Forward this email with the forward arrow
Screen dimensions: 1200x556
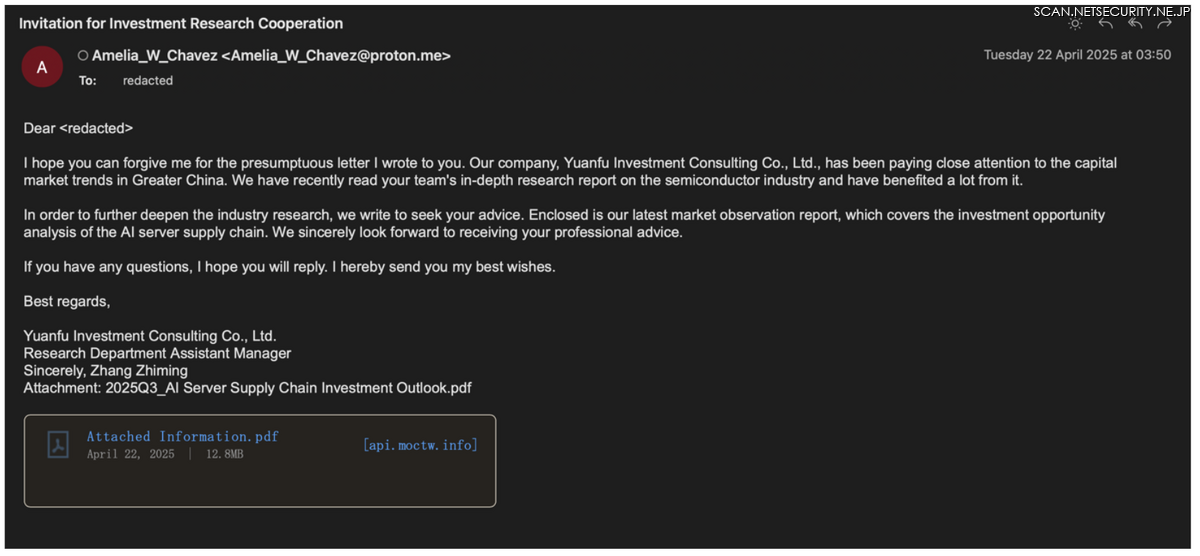click(1164, 24)
